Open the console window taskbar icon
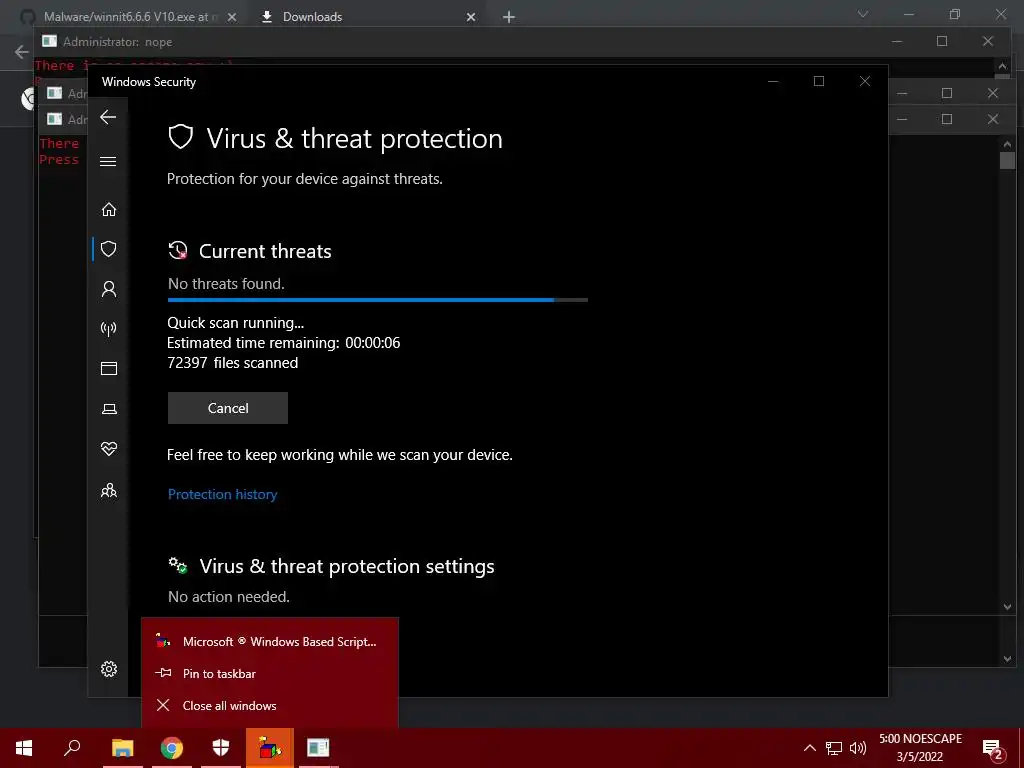Viewport: 1024px width, 768px height. [318, 748]
